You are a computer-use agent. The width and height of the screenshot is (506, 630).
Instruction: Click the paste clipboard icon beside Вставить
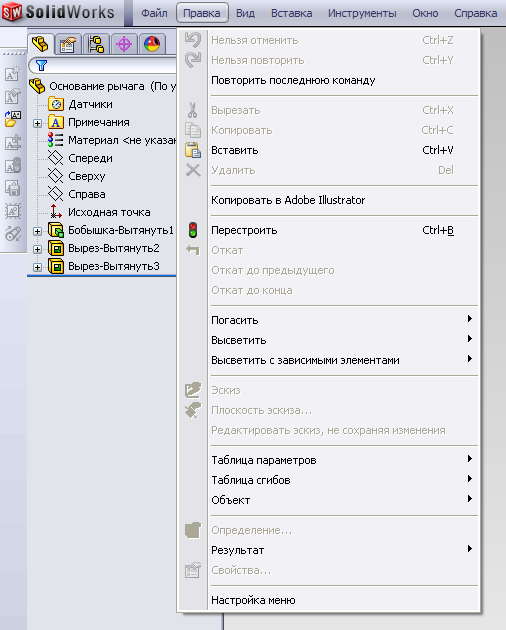[x=193, y=150]
